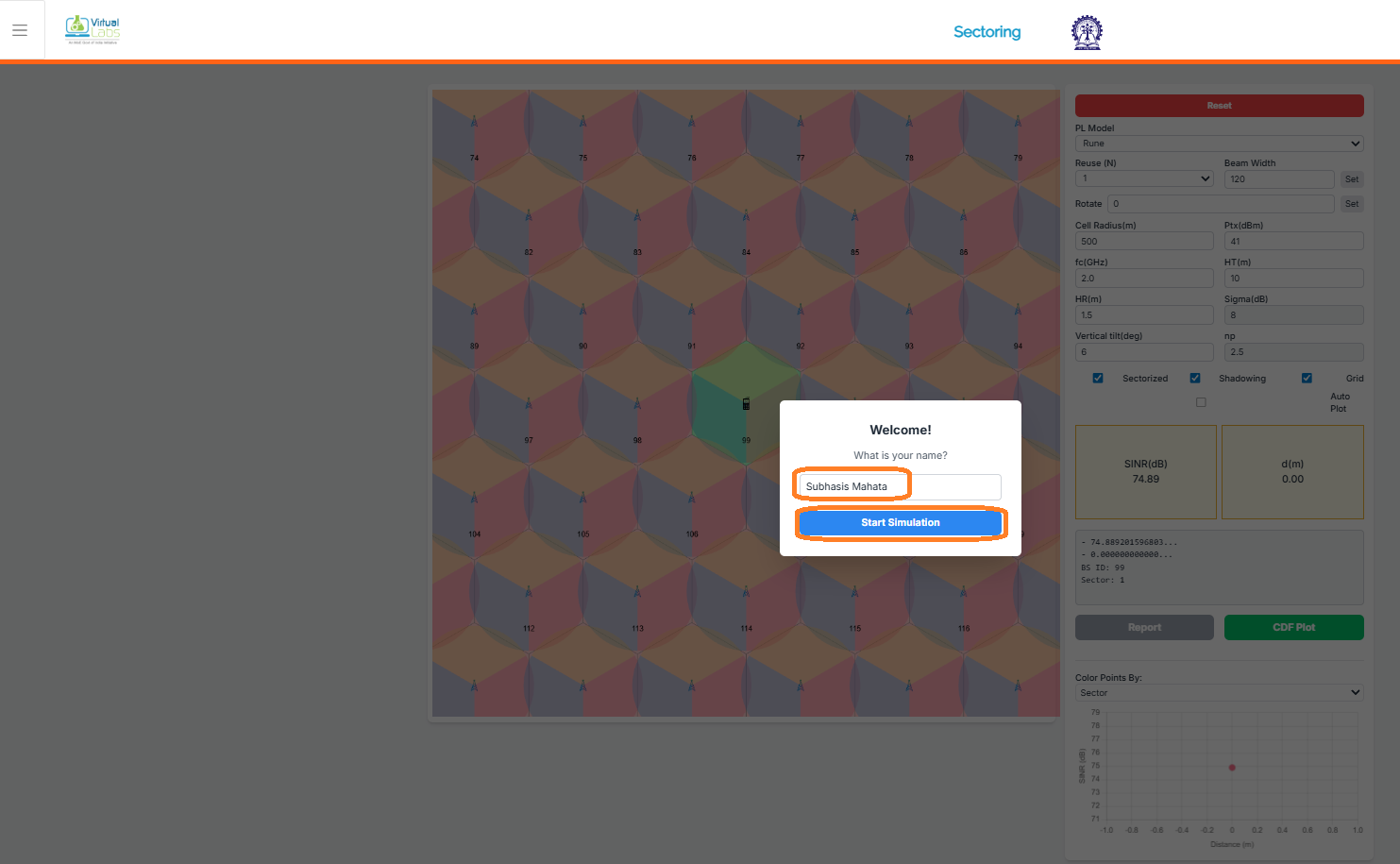
Task: Open the Reuse (N) dropdown
Action: (1144, 178)
